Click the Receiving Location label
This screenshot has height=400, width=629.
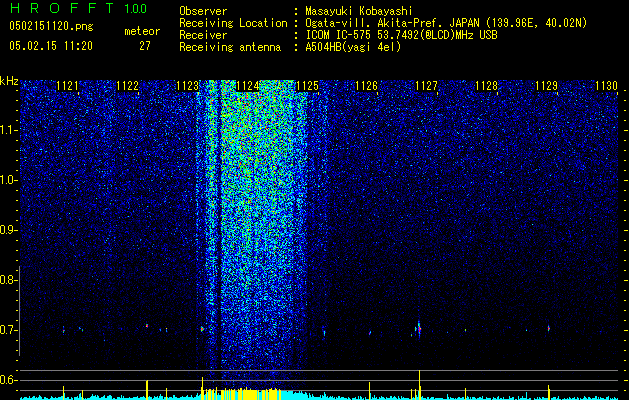pos(233,23)
